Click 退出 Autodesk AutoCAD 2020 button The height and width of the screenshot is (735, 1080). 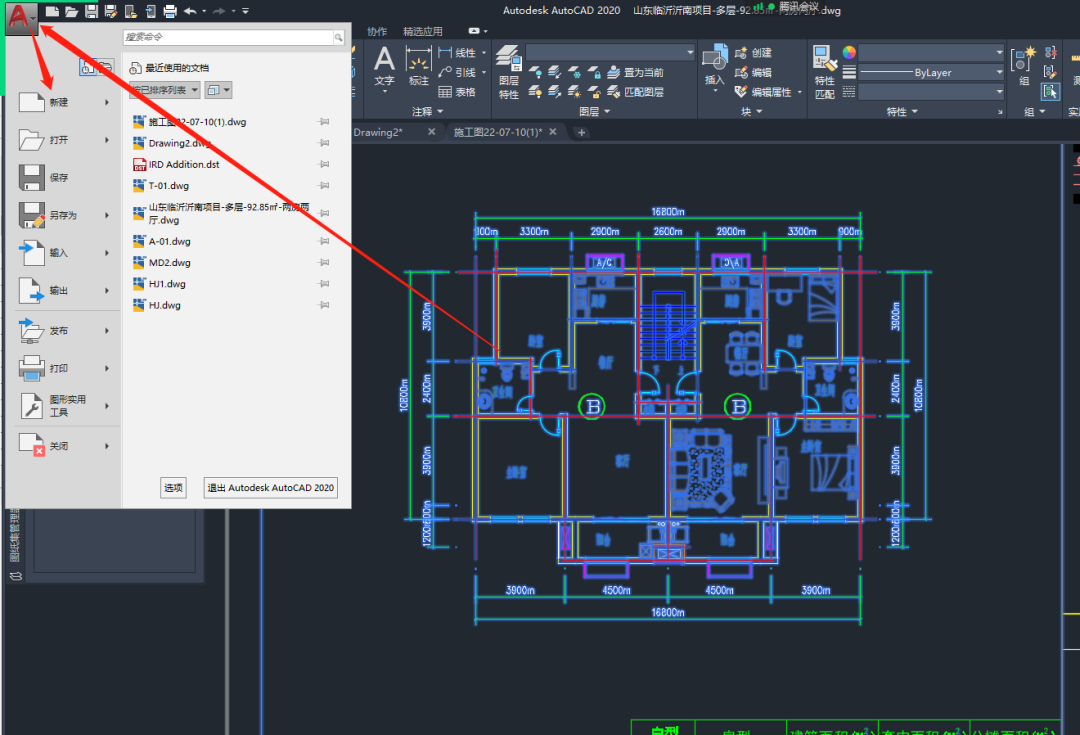(x=271, y=488)
